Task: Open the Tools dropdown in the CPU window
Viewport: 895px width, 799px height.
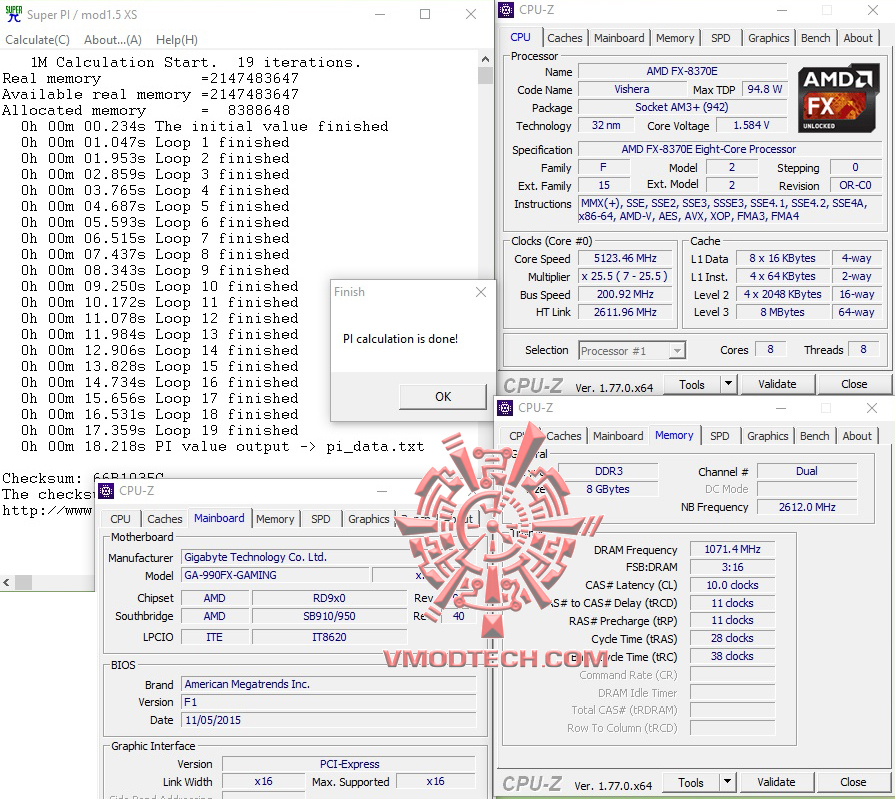Action: (728, 383)
